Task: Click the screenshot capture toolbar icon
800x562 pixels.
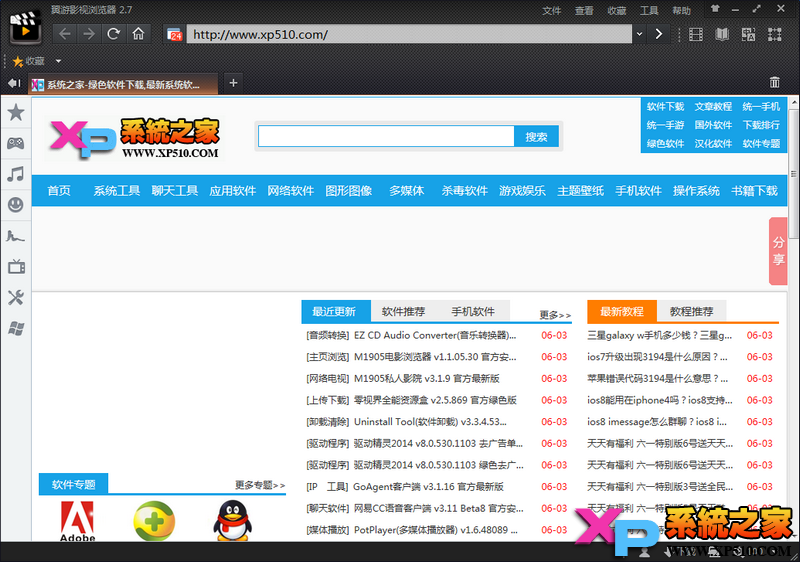Action: (774, 34)
